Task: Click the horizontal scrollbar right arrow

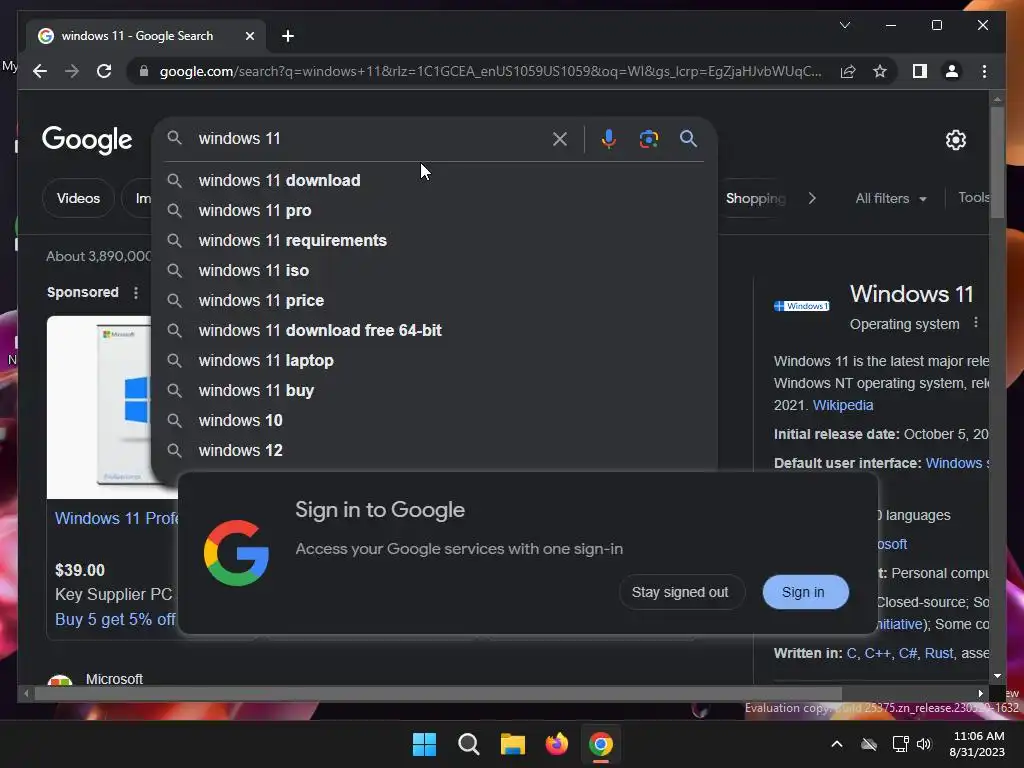Action: [x=980, y=694]
